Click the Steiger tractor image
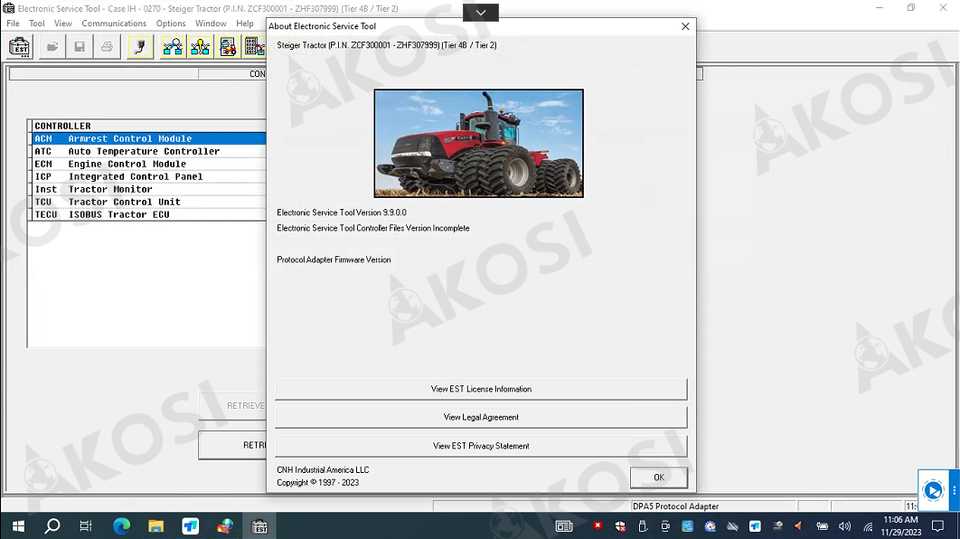 478,143
